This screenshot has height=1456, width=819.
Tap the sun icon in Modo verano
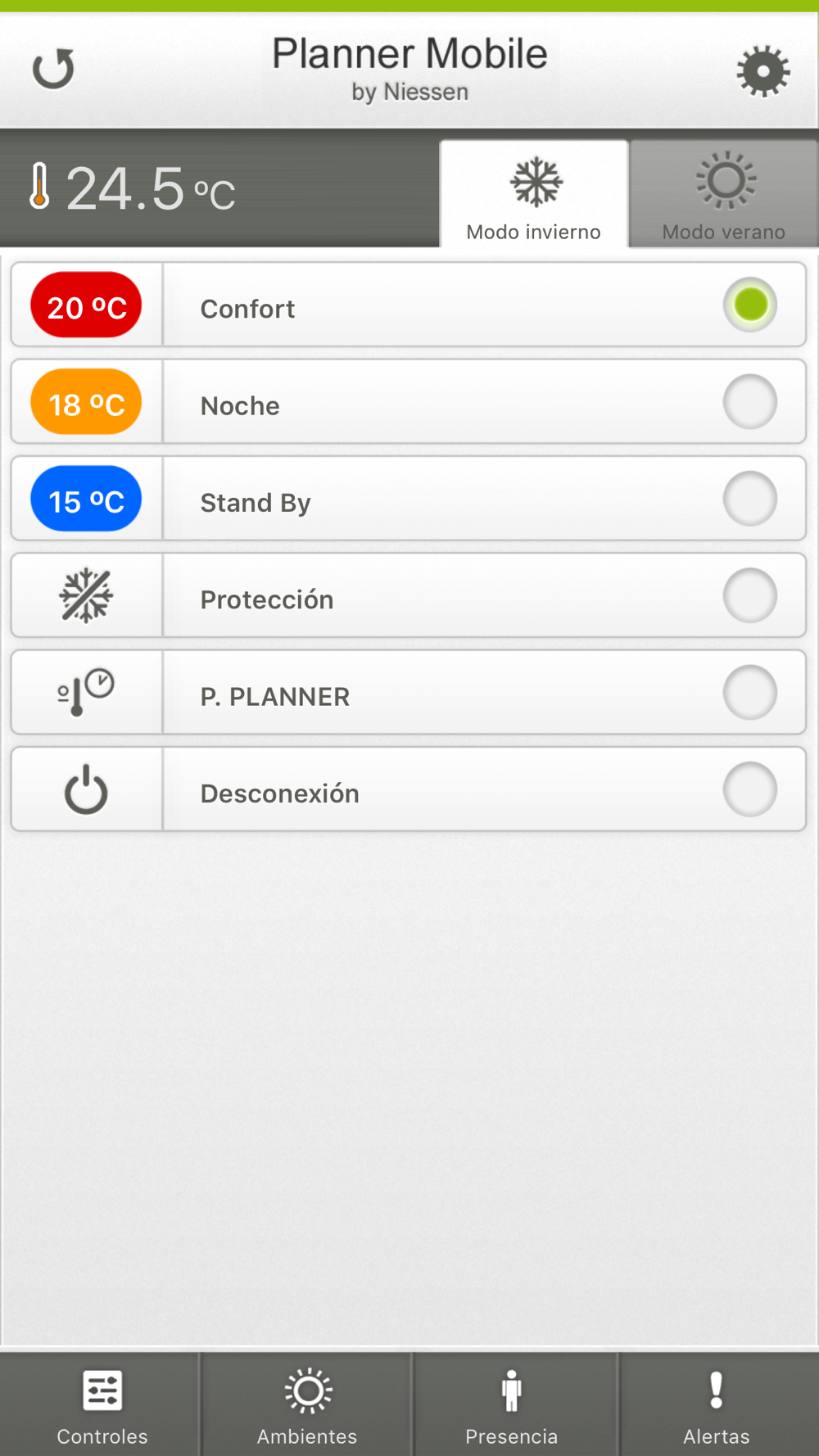pyautogui.click(x=725, y=180)
